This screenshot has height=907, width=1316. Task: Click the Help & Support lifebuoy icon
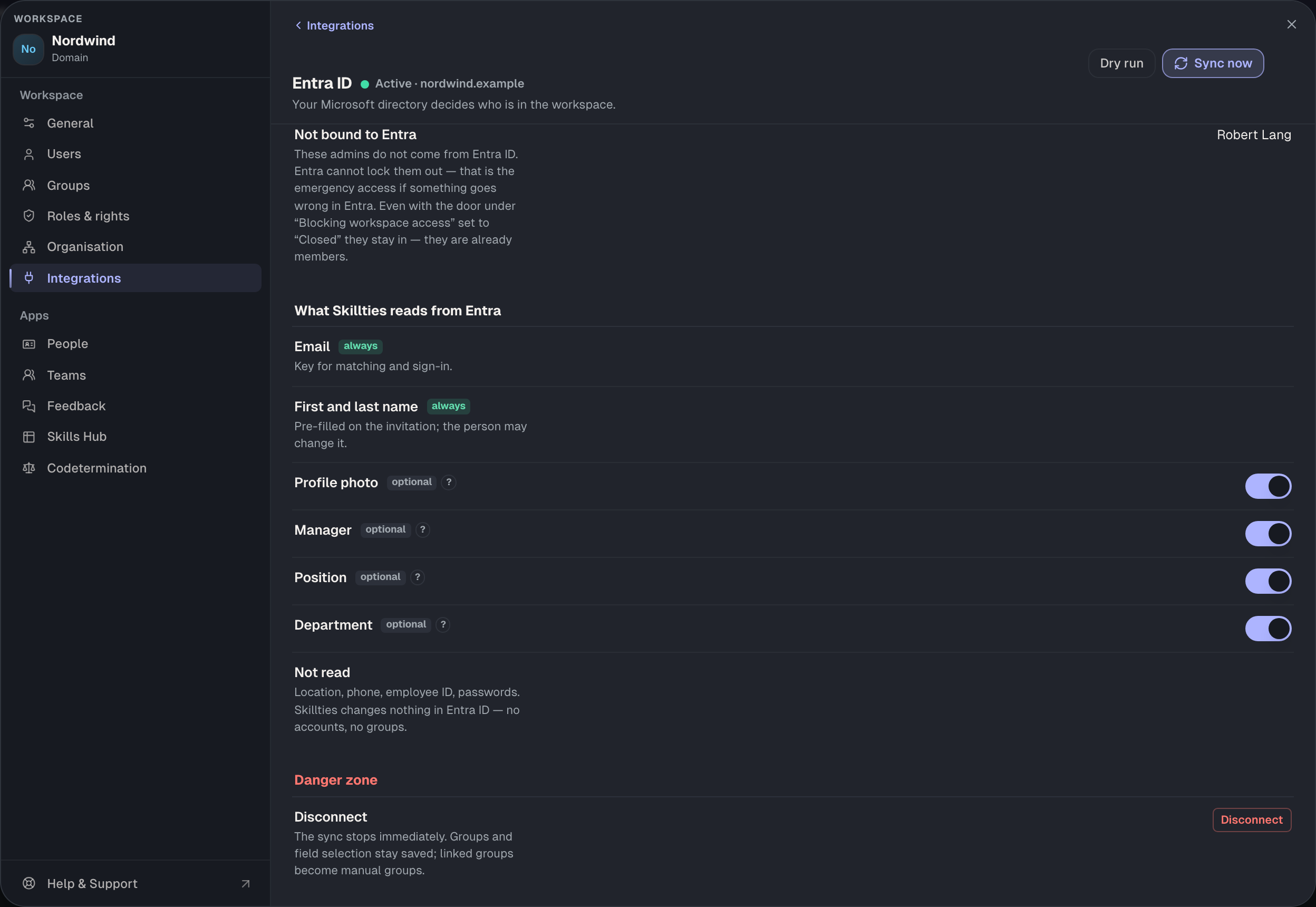29,883
